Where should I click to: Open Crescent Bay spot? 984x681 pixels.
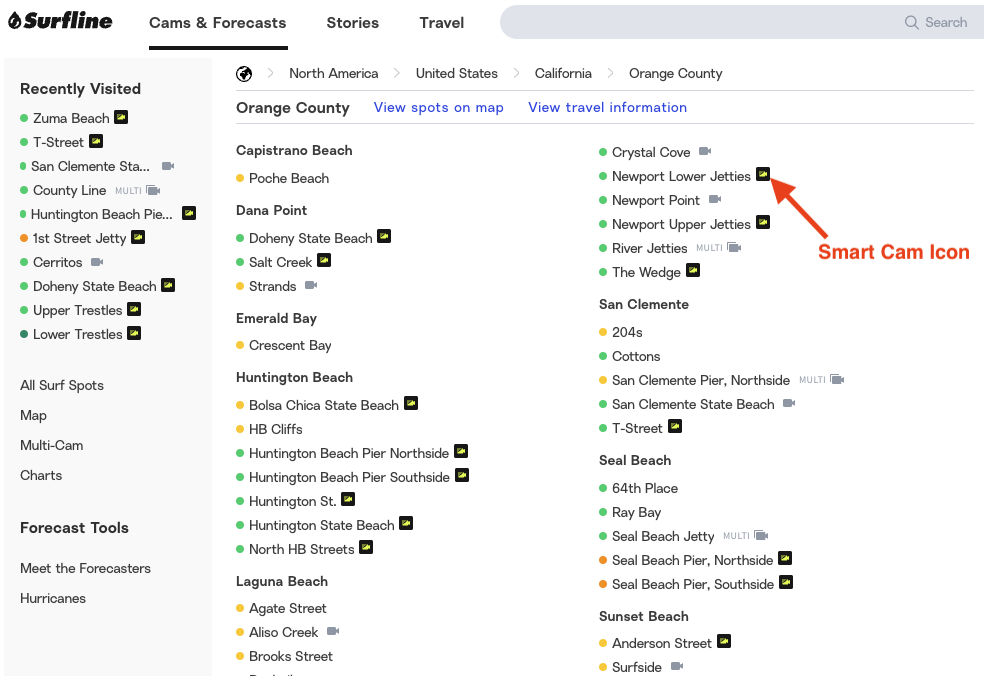coord(290,346)
